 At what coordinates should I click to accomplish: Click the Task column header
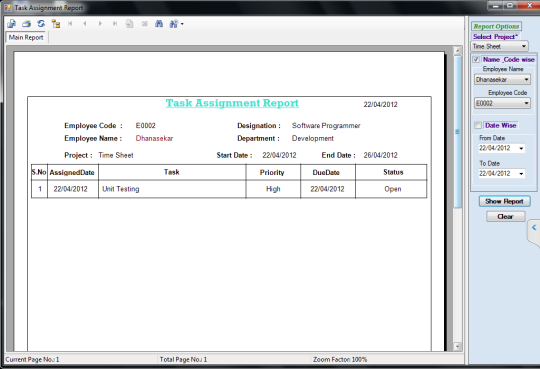[172, 172]
